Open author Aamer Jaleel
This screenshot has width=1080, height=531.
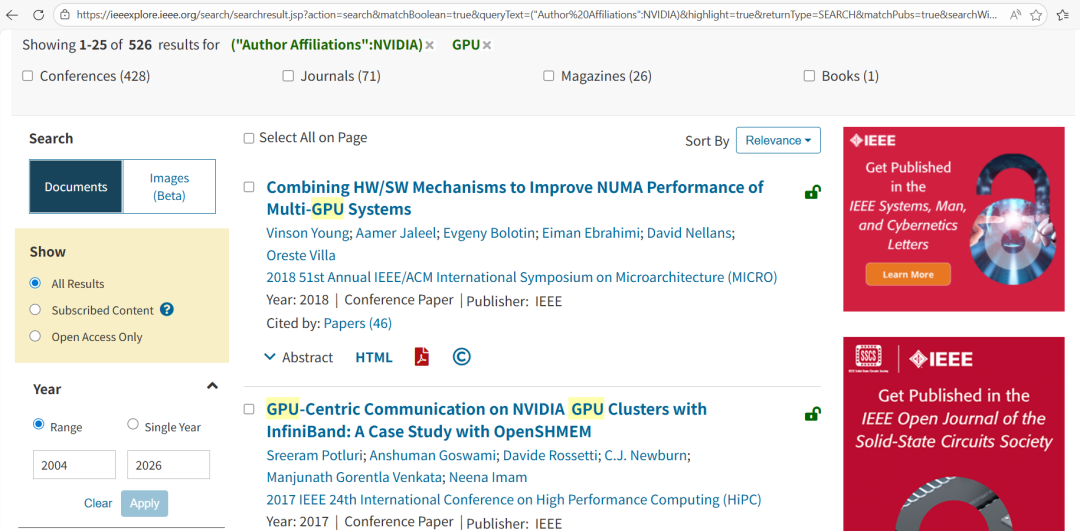pyautogui.click(x=396, y=233)
